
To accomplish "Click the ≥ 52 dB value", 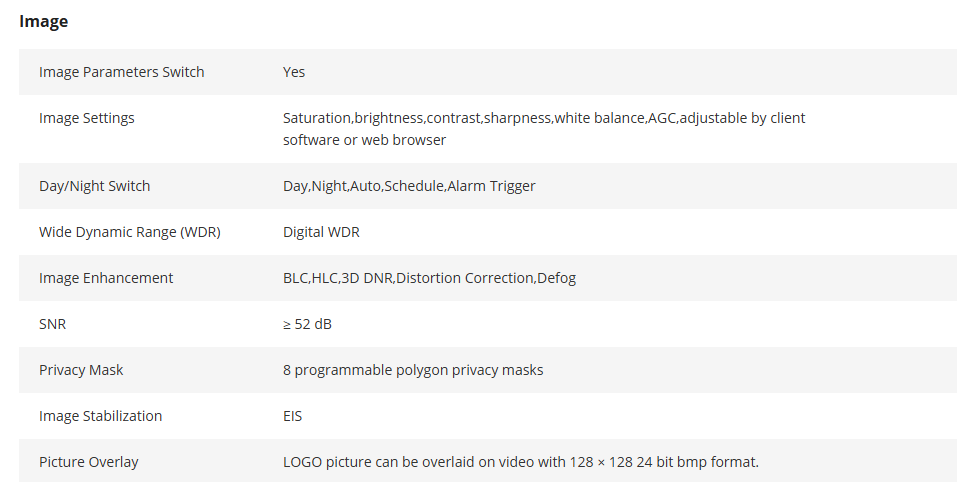I will [x=307, y=324].
